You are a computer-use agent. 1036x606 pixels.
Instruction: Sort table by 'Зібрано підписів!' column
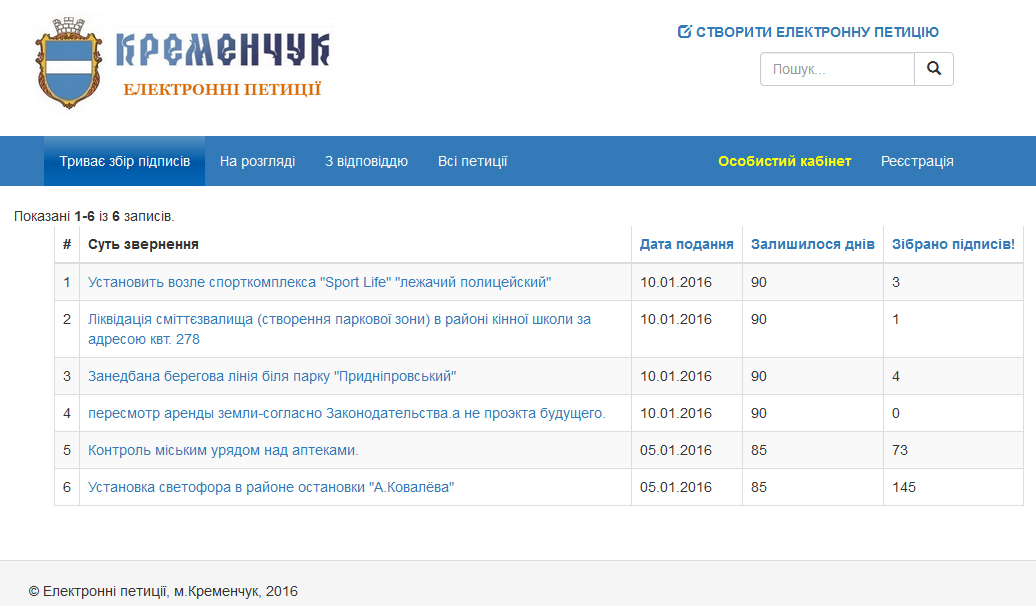point(952,244)
